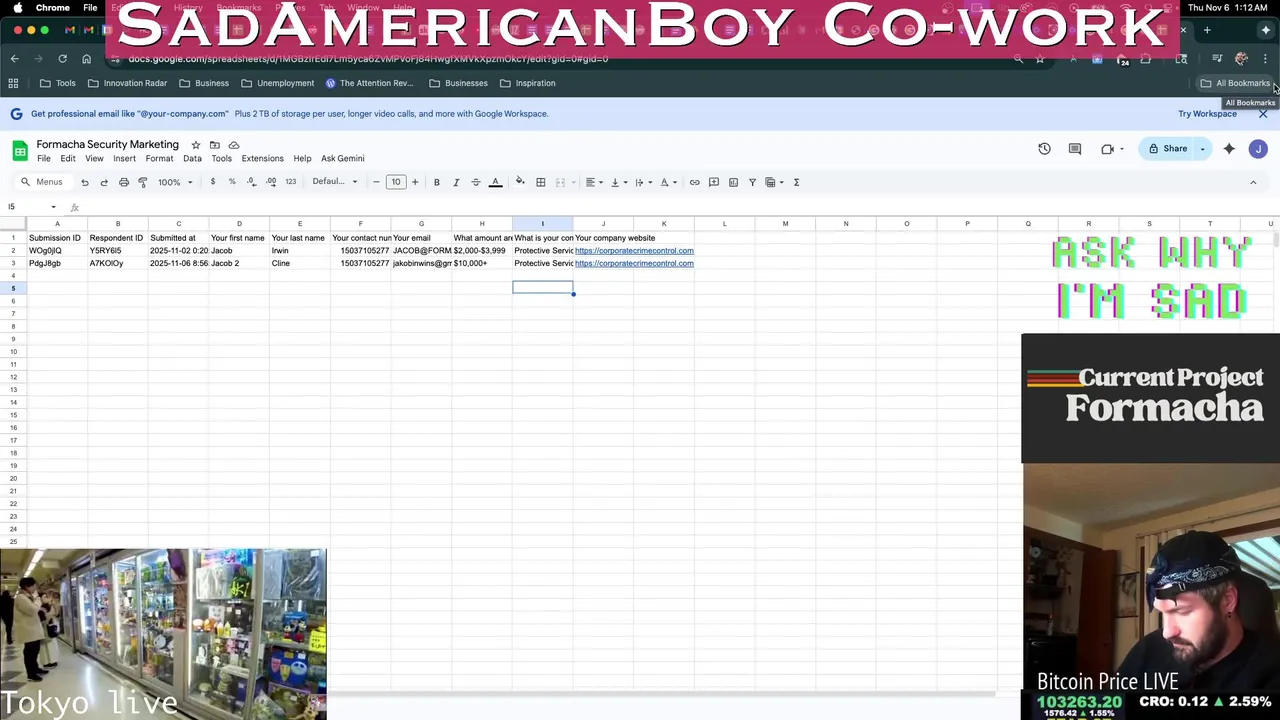Format as percent in toolbar
The image size is (1280, 720).
(x=232, y=182)
